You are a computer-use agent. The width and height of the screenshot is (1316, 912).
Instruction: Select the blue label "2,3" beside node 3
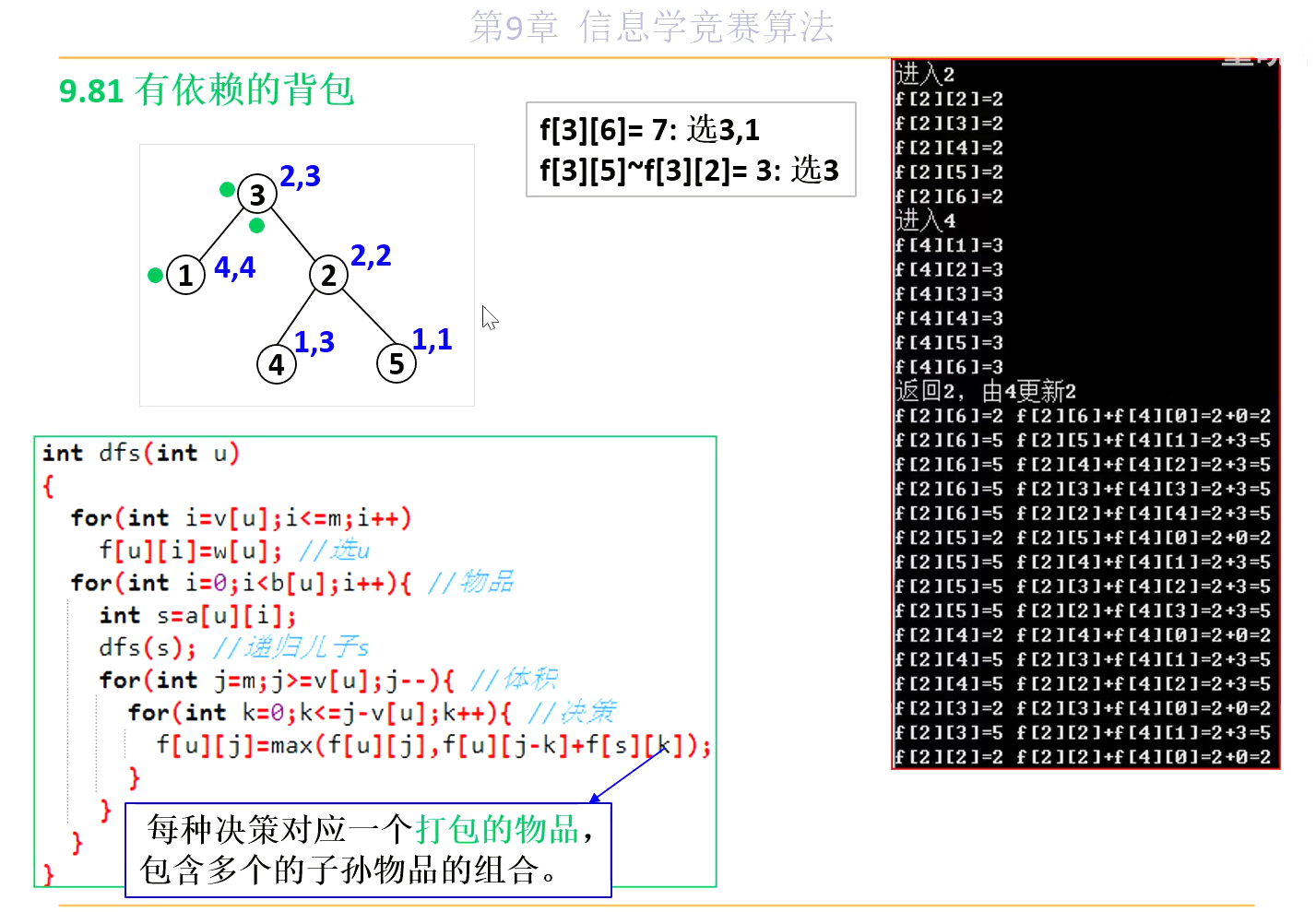click(x=301, y=175)
